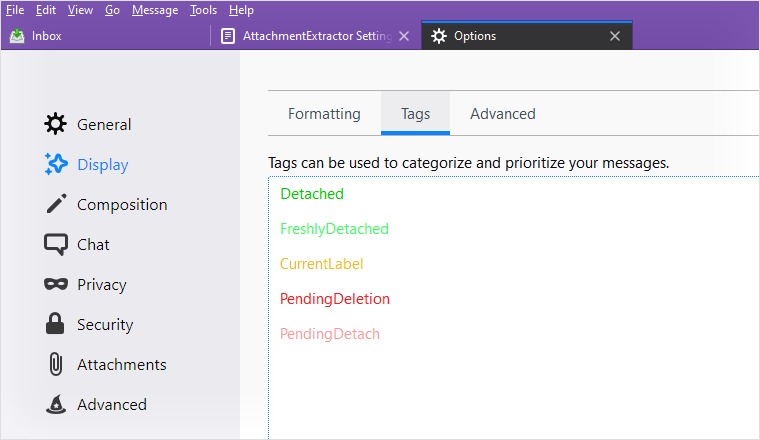Viewport: 760px width, 440px height.
Task: Open Attachments paperclip icon
Action: (56, 364)
